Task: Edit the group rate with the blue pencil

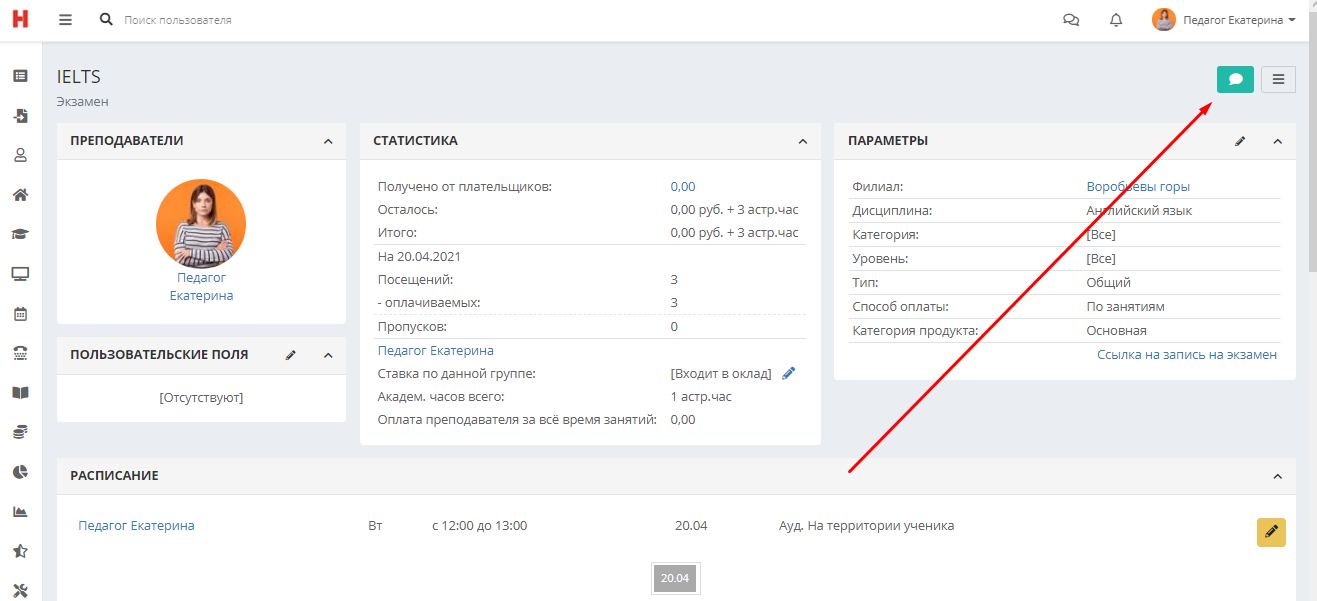Action: tap(788, 374)
